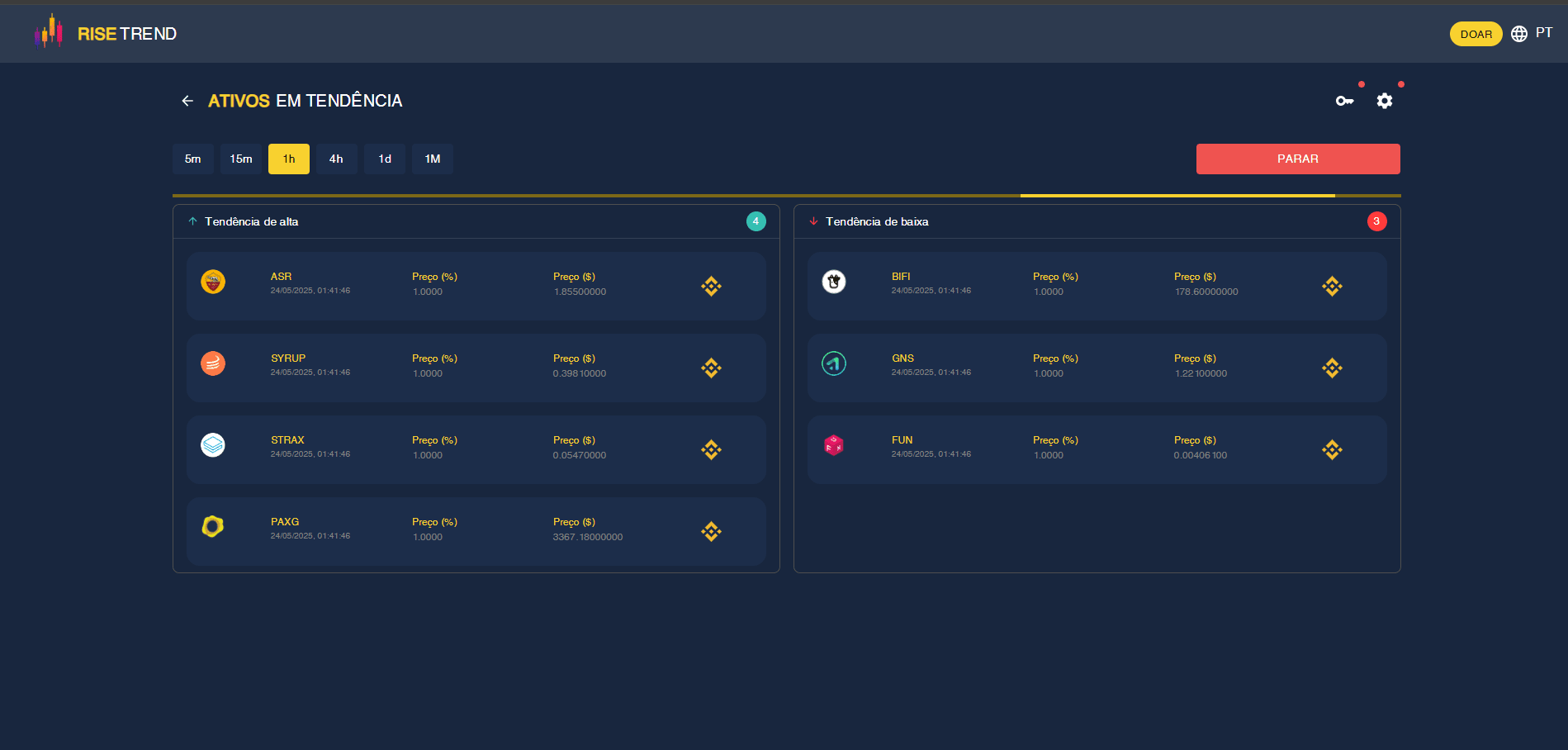Viewport: 1568px width, 750px height.
Task: Select the 1h timeframe
Action: (x=289, y=159)
